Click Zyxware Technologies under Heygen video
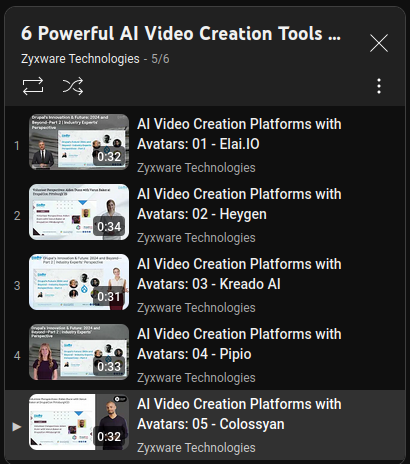 pyautogui.click(x=196, y=238)
